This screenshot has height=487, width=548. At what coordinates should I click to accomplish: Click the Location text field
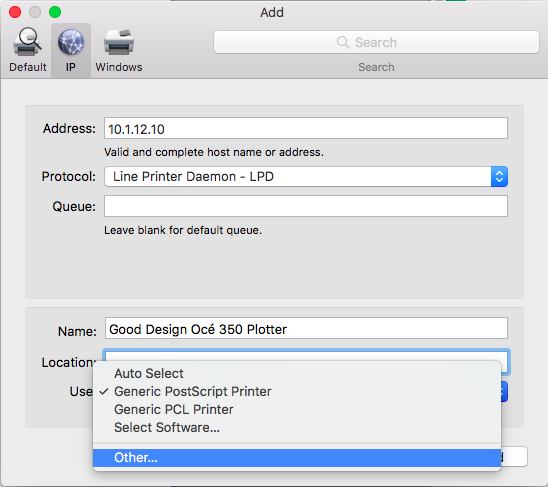(306, 355)
